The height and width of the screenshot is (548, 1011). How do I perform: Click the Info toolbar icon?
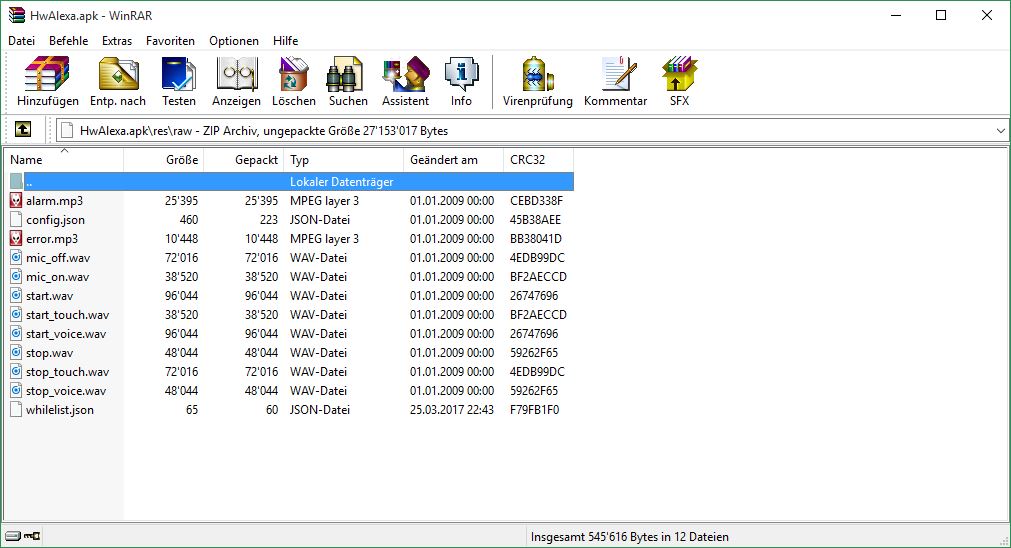461,74
